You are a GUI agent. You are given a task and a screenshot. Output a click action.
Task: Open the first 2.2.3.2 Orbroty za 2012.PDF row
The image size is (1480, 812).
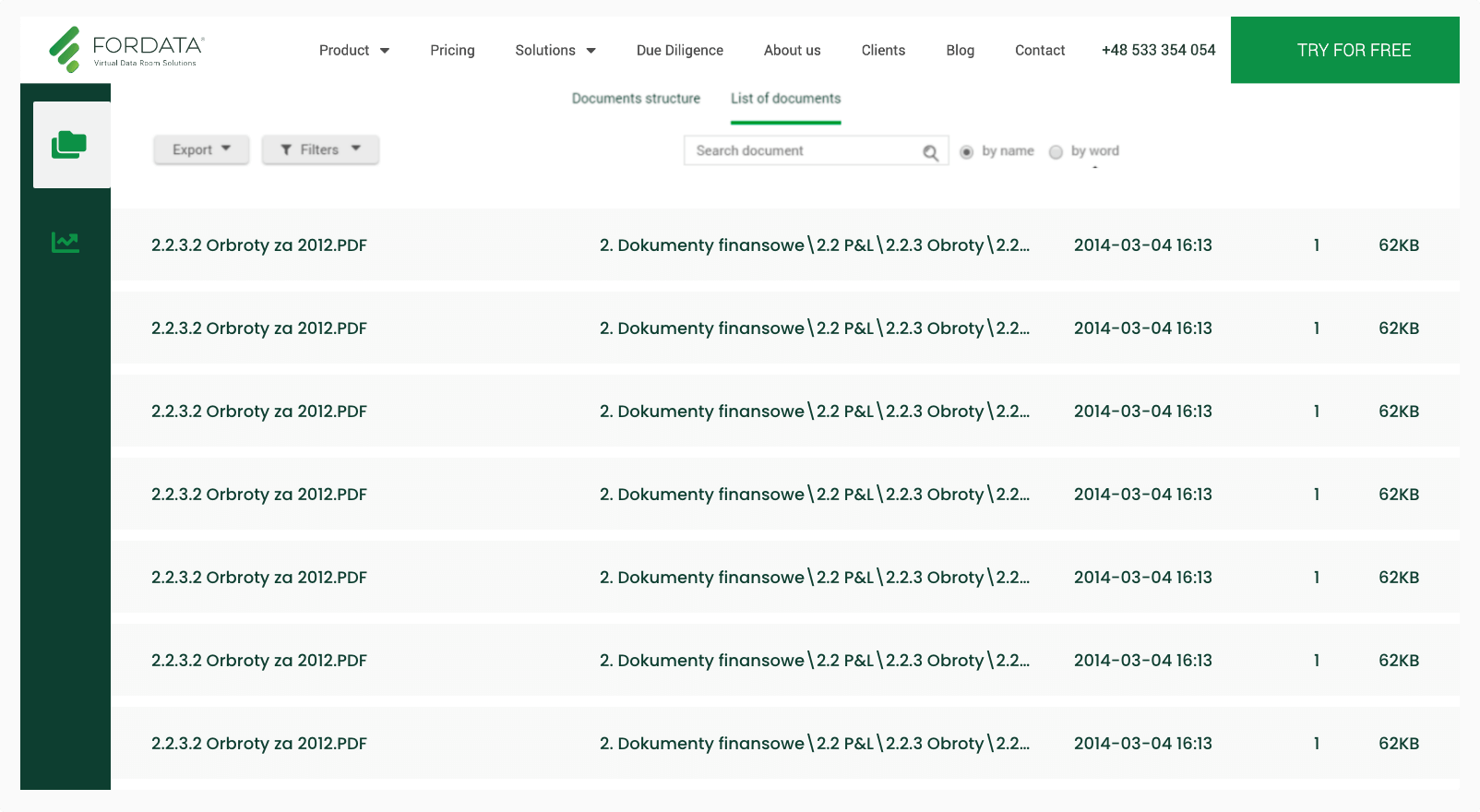(x=259, y=245)
